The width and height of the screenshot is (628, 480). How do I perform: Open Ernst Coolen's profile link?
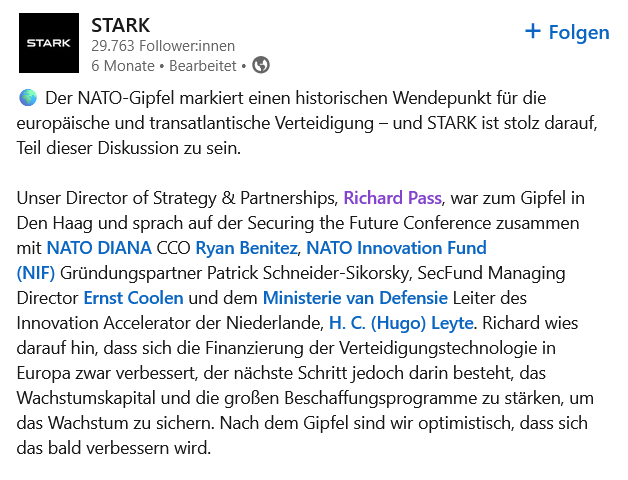coord(131,297)
